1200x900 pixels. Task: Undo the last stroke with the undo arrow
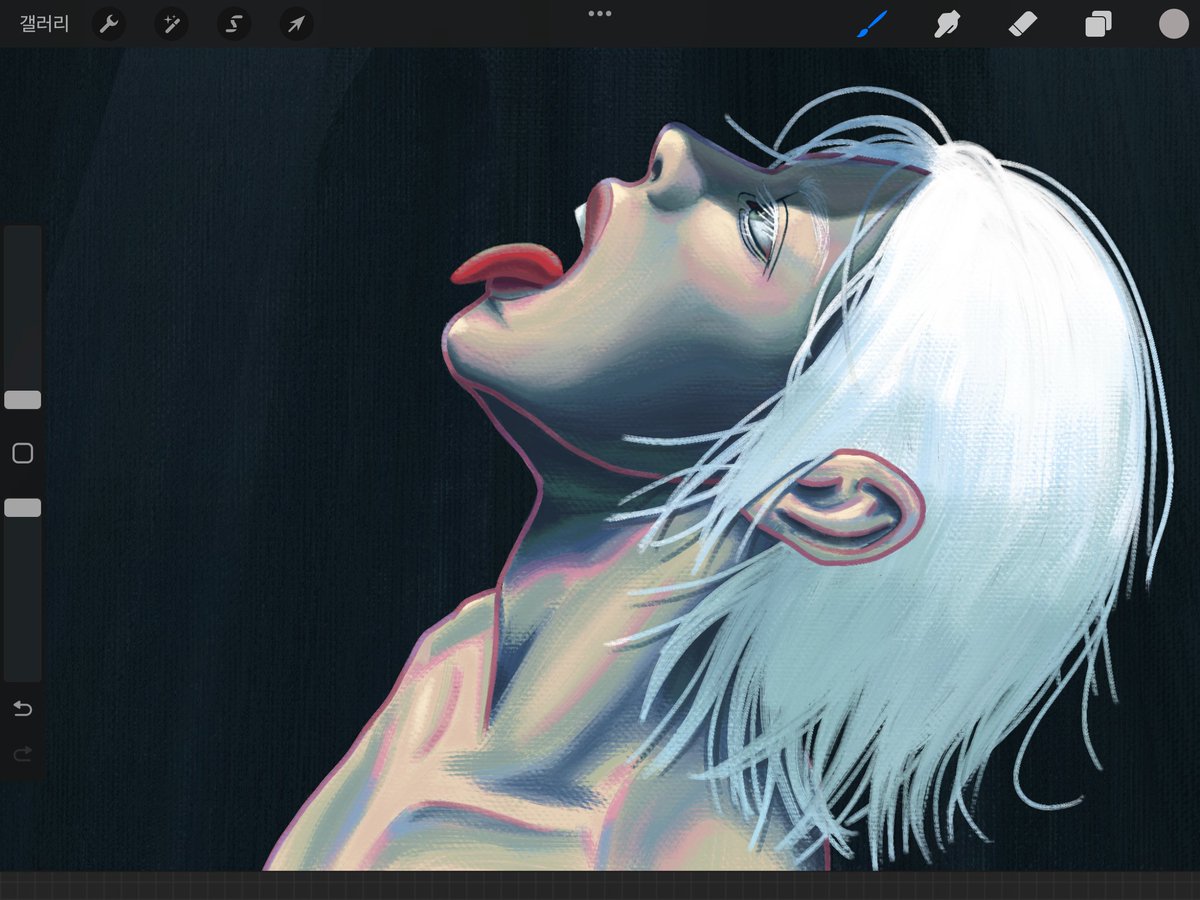point(22,709)
